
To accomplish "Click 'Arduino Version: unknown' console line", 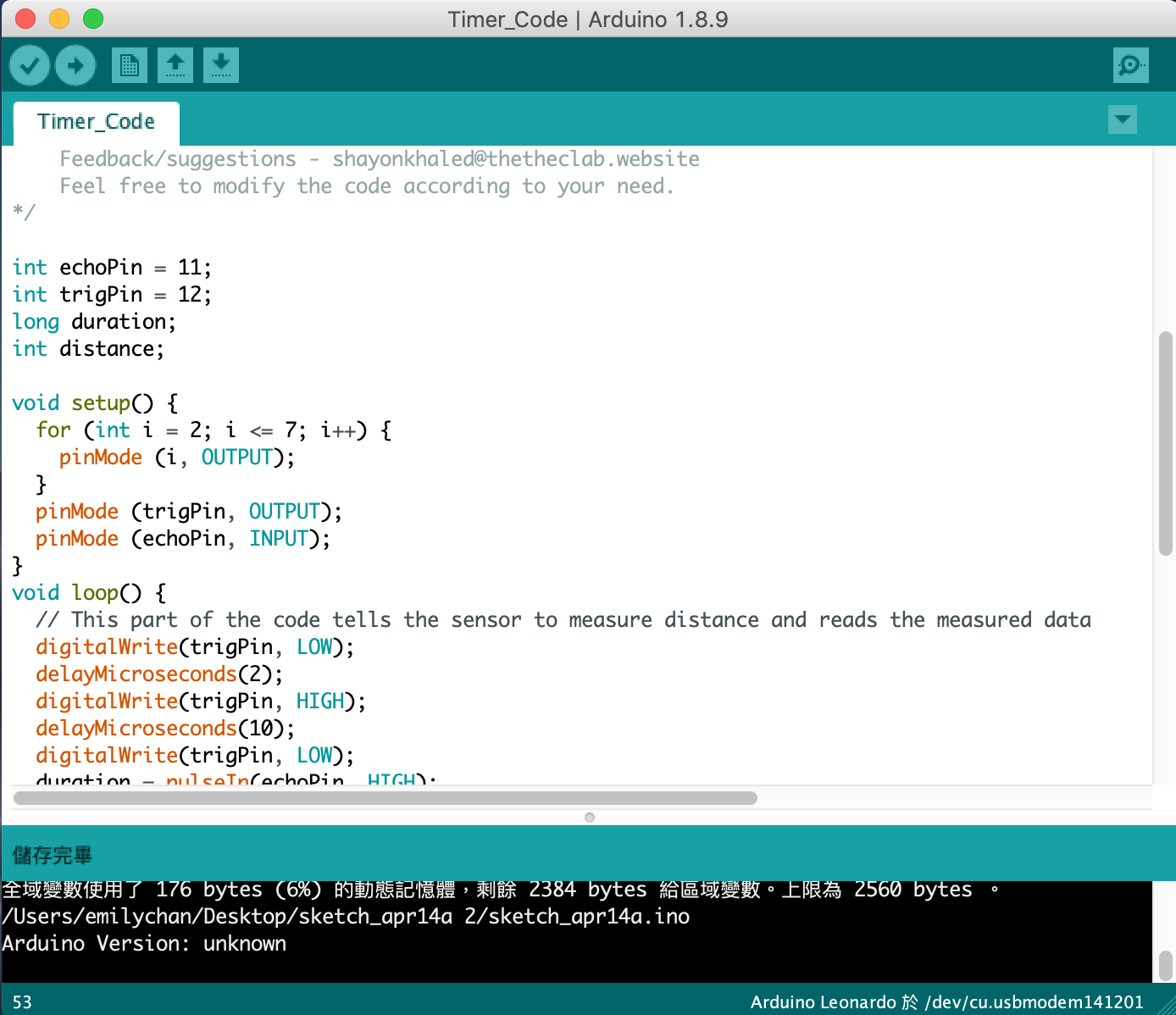I will 144,944.
